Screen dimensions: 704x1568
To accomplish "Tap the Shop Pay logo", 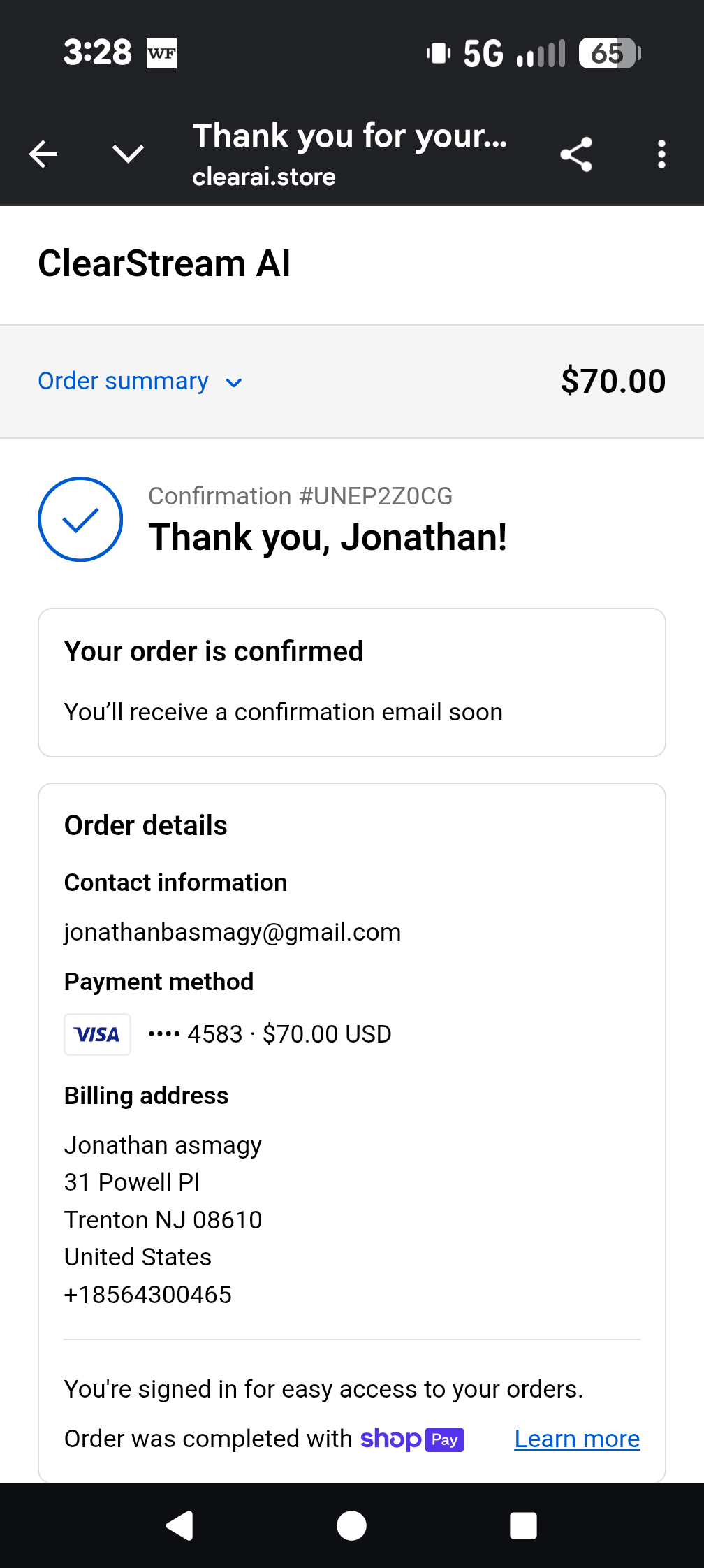I will click(x=412, y=1439).
